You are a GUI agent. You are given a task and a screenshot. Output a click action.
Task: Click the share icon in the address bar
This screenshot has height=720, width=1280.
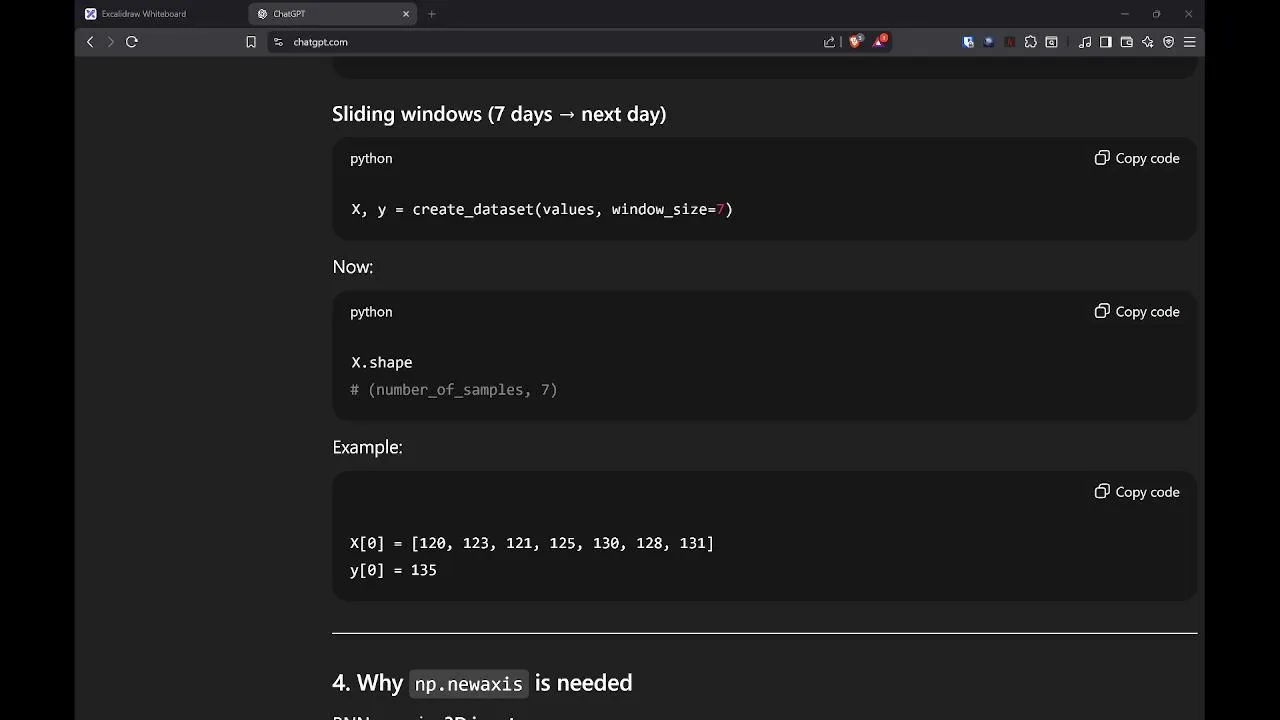coord(829,42)
